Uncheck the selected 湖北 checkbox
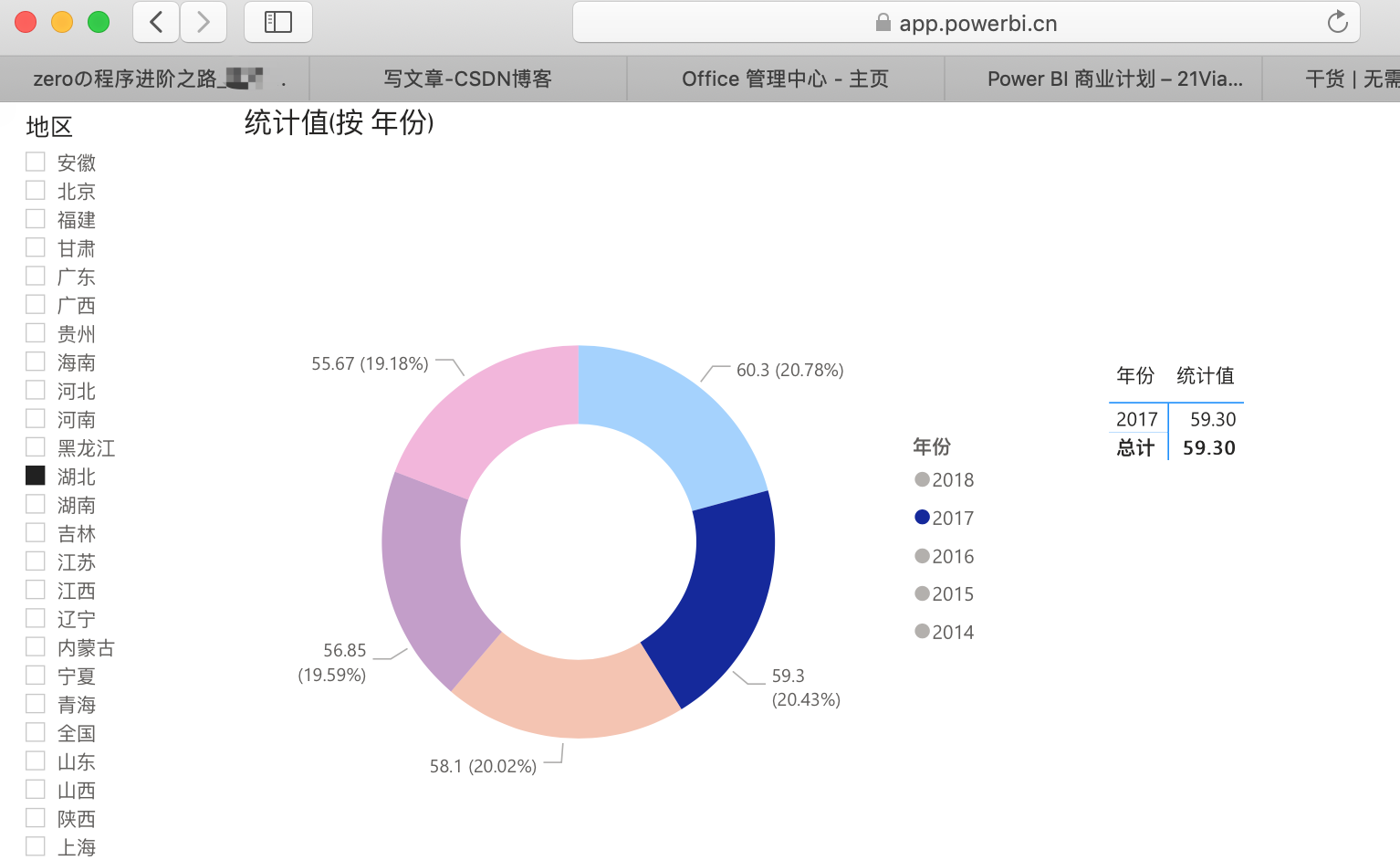The width and height of the screenshot is (1400, 860). (x=36, y=475)
